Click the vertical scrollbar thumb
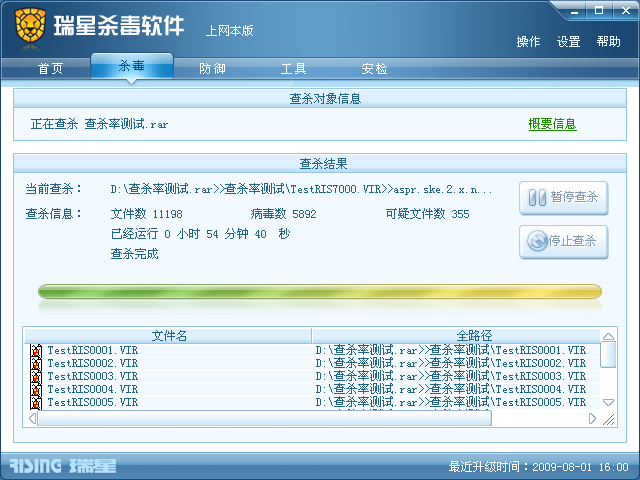The height and width of the screenshot is (480, 640). (x=608, y=355)
